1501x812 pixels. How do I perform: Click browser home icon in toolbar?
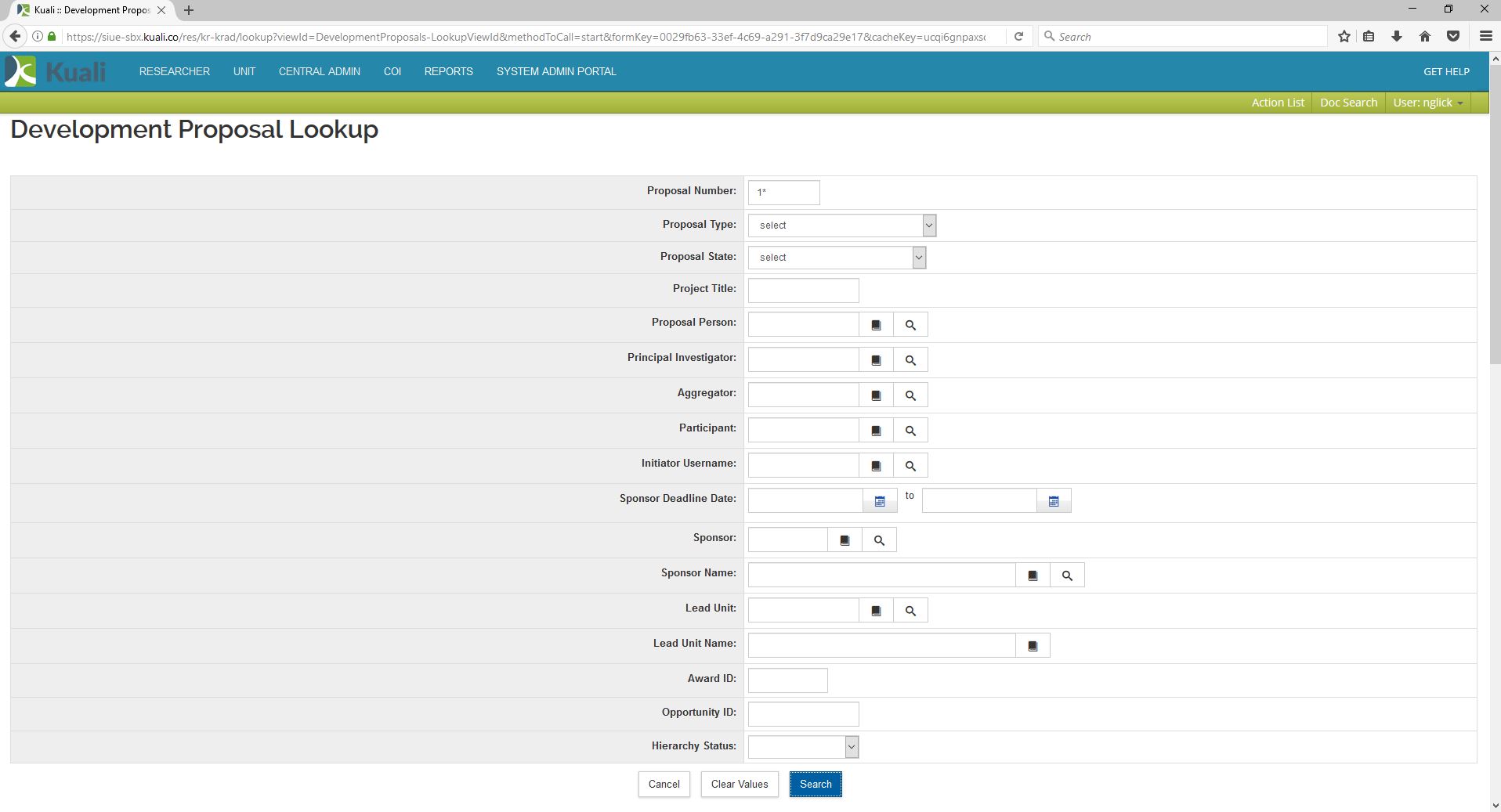click(x=1425, y=37)
